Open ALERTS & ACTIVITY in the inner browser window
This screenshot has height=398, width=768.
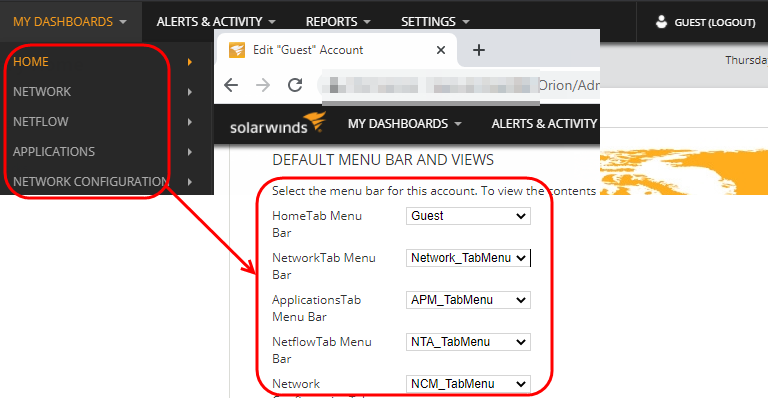coord(545,124)
